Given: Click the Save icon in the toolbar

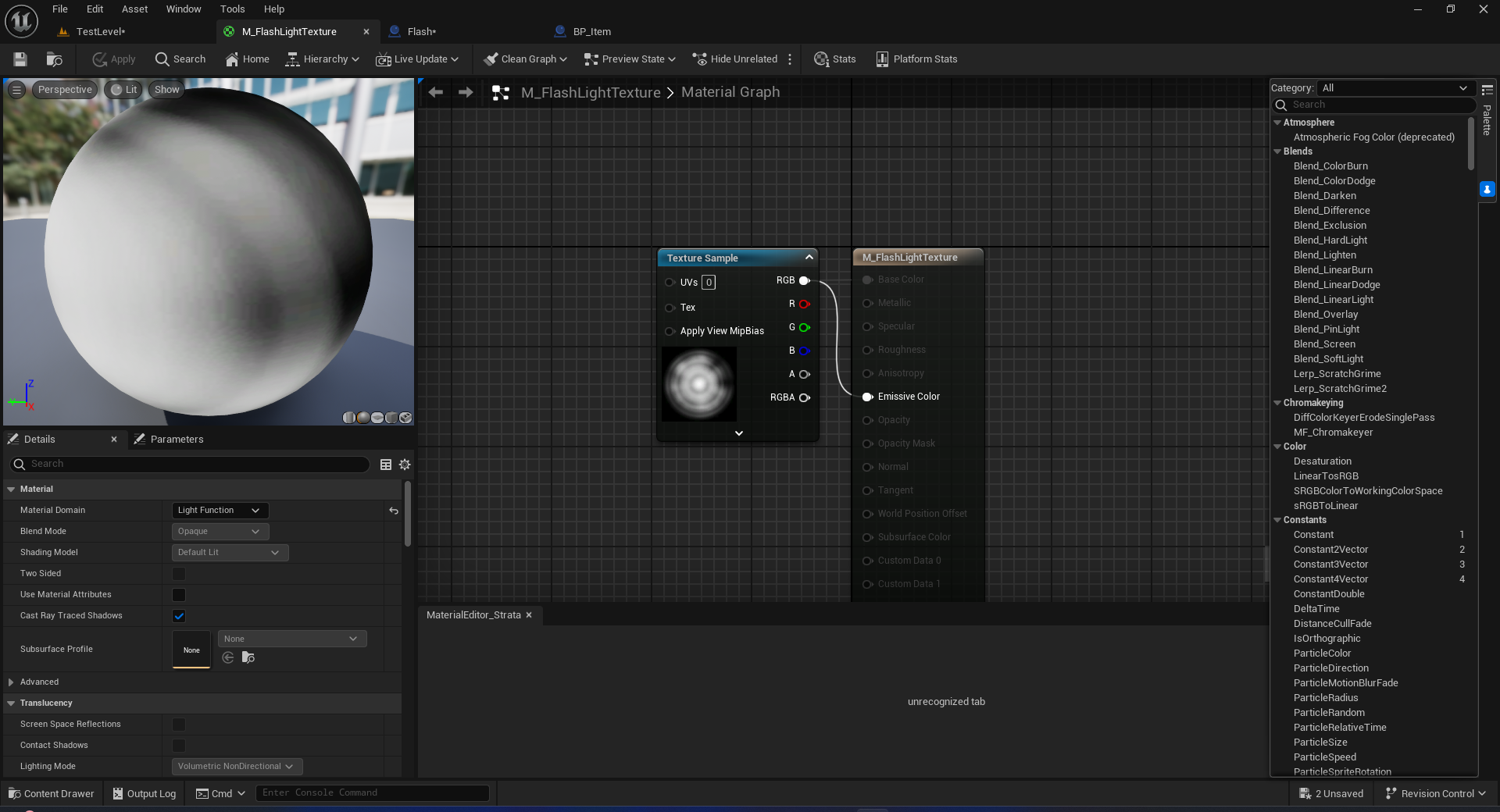Looking at the screenshot, I should coord(20,59).
